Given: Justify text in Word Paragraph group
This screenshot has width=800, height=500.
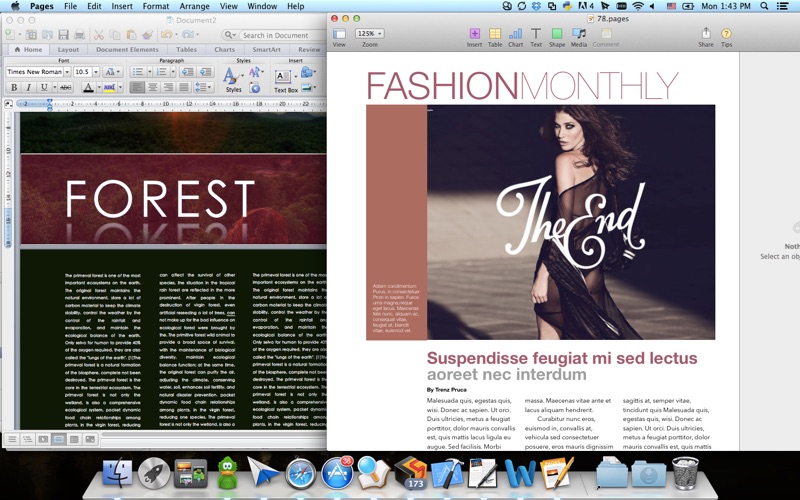Looking at the screenshot, I should [183, 88].
